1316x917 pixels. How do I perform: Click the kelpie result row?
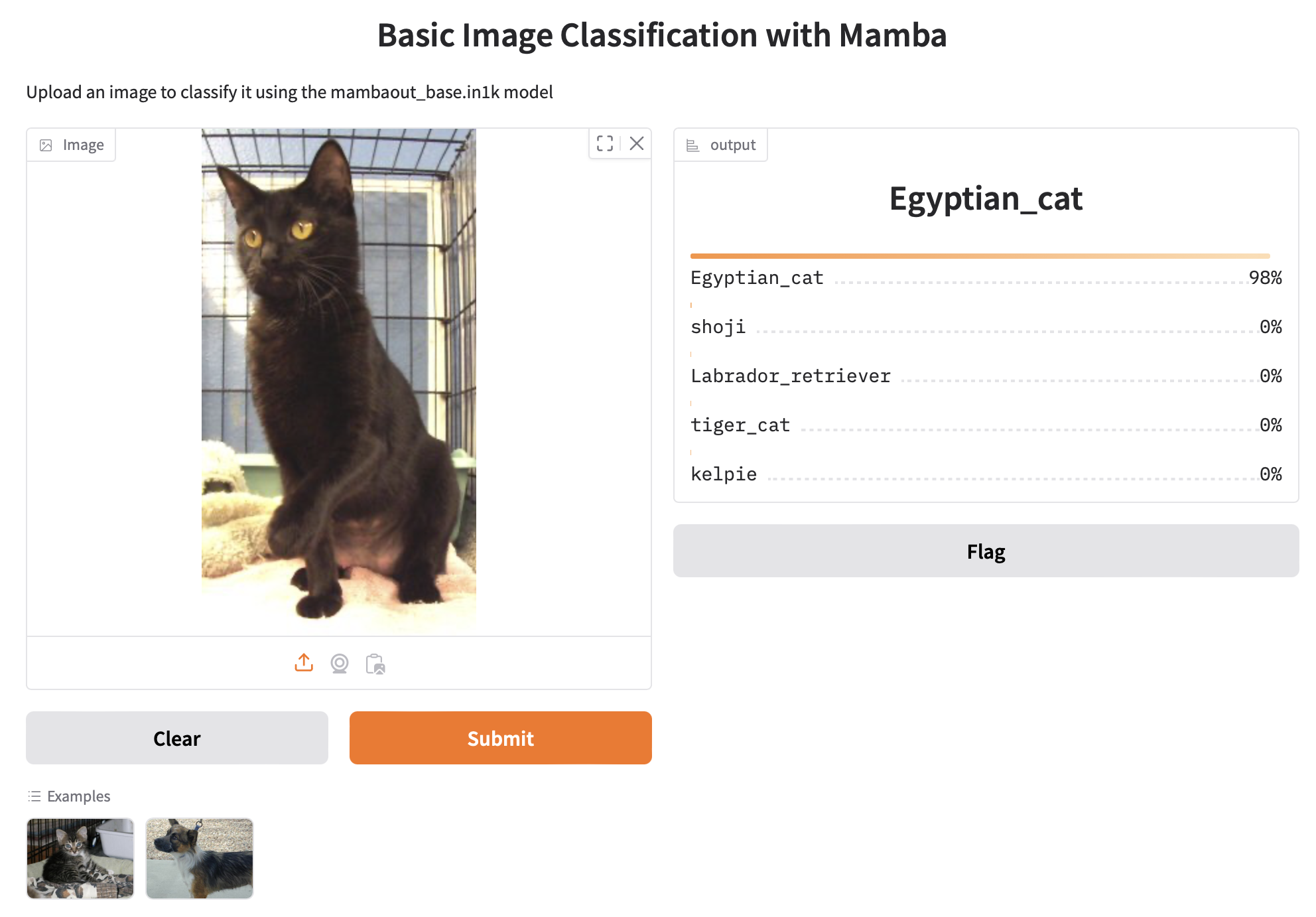pos(986,474)
